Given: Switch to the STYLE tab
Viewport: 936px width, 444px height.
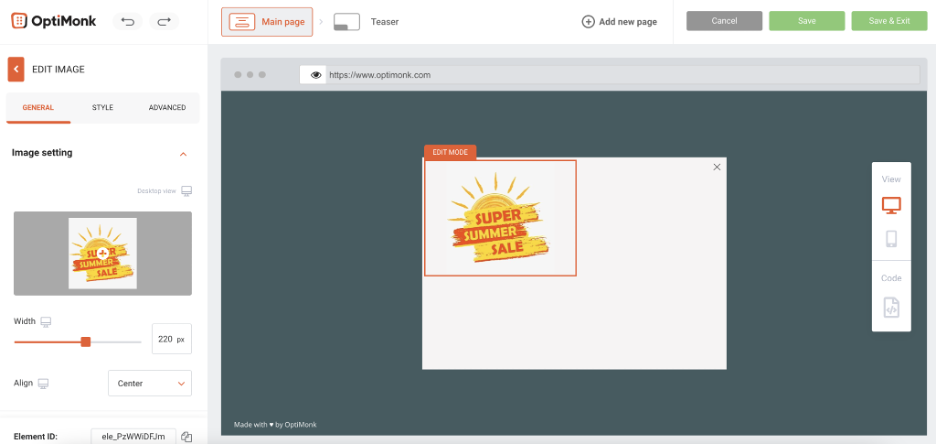Looking at the screenshot, I should coord(103,108).
